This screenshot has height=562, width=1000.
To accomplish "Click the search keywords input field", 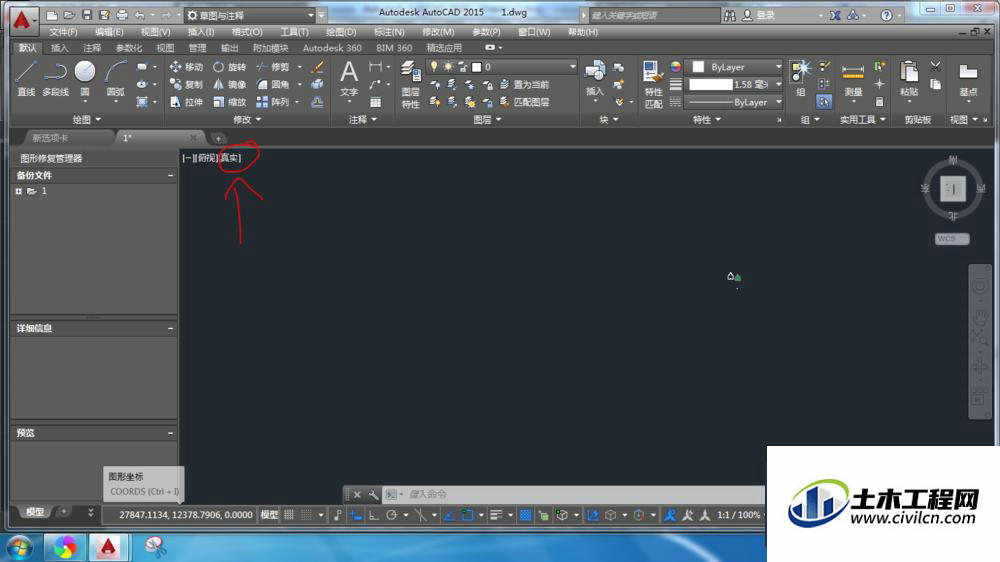I will [654, 15].
